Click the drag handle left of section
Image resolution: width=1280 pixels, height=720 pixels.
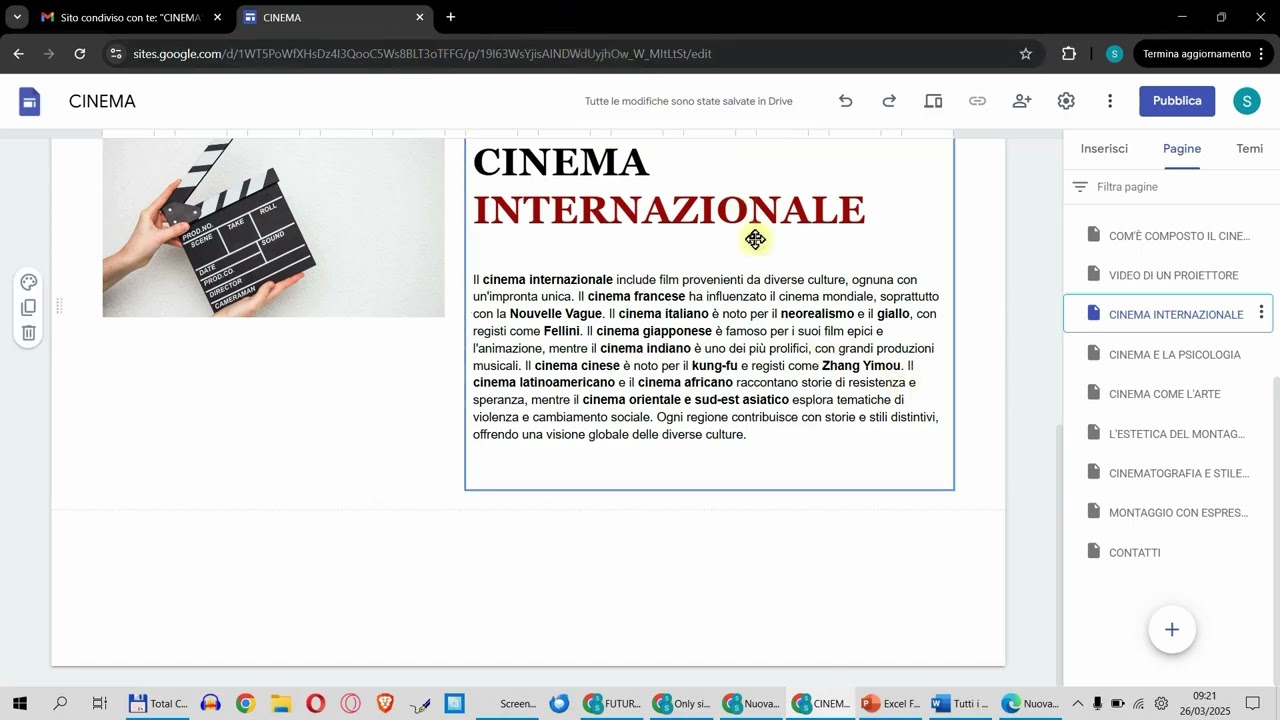59,307
